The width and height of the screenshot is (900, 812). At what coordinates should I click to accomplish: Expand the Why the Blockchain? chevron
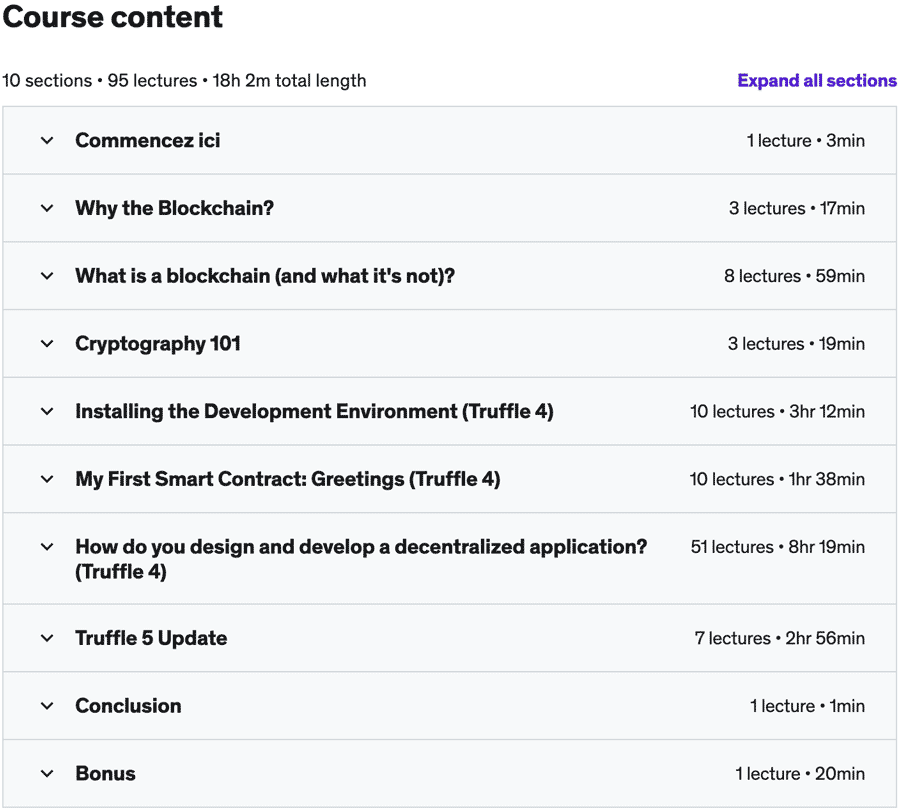pos(47,208)
